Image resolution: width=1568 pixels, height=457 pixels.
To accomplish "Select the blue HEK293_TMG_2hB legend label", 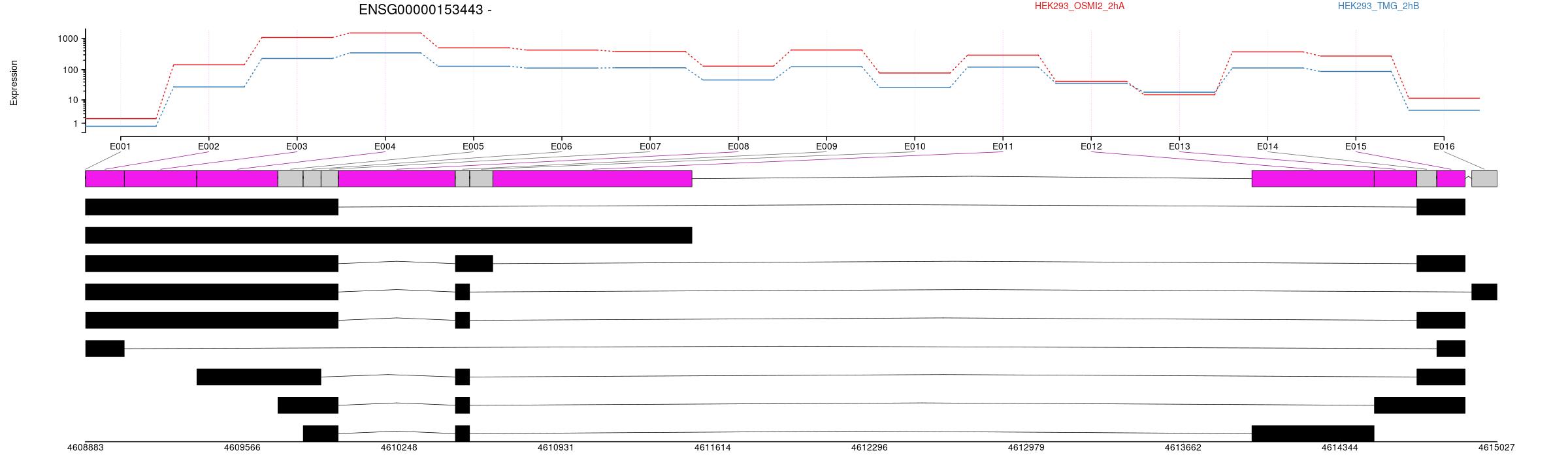I will pos(1379,6).
